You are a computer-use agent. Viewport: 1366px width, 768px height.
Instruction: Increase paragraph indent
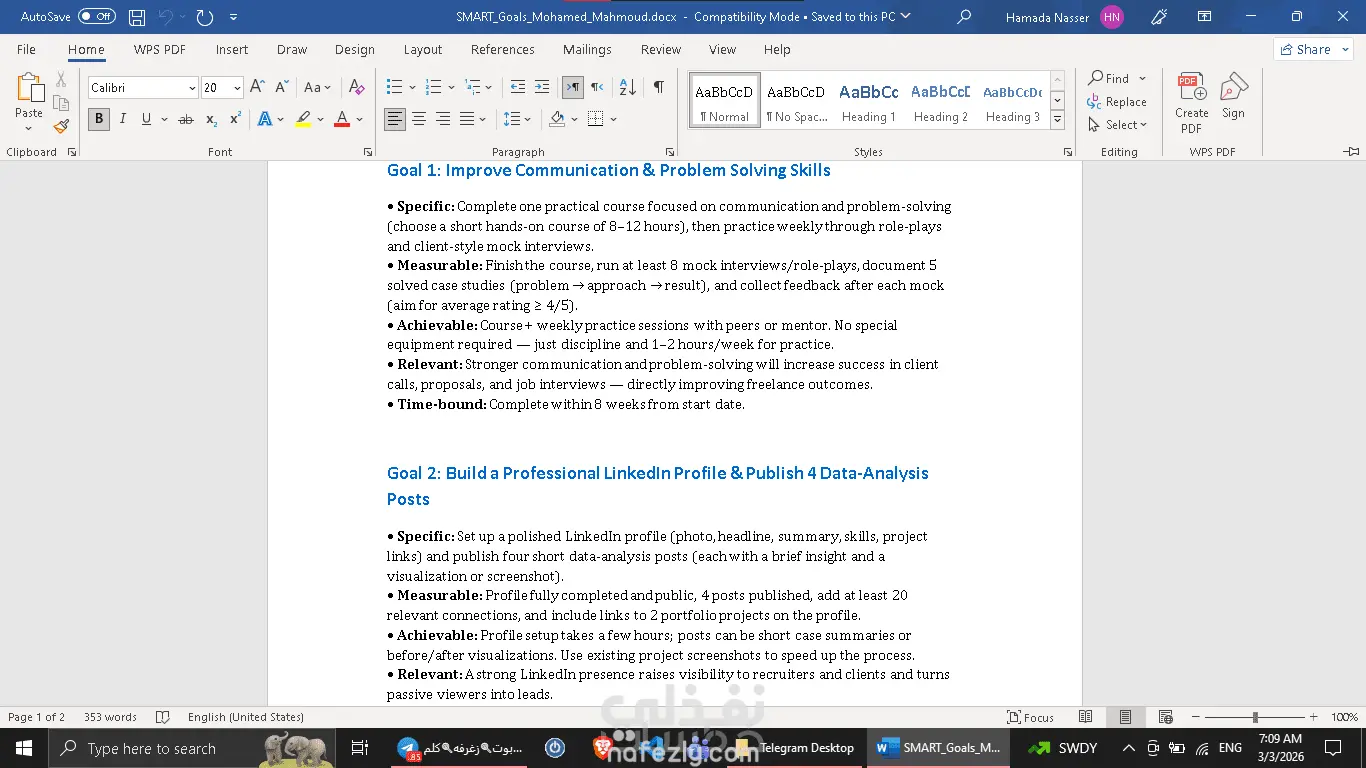pos(541,88)
